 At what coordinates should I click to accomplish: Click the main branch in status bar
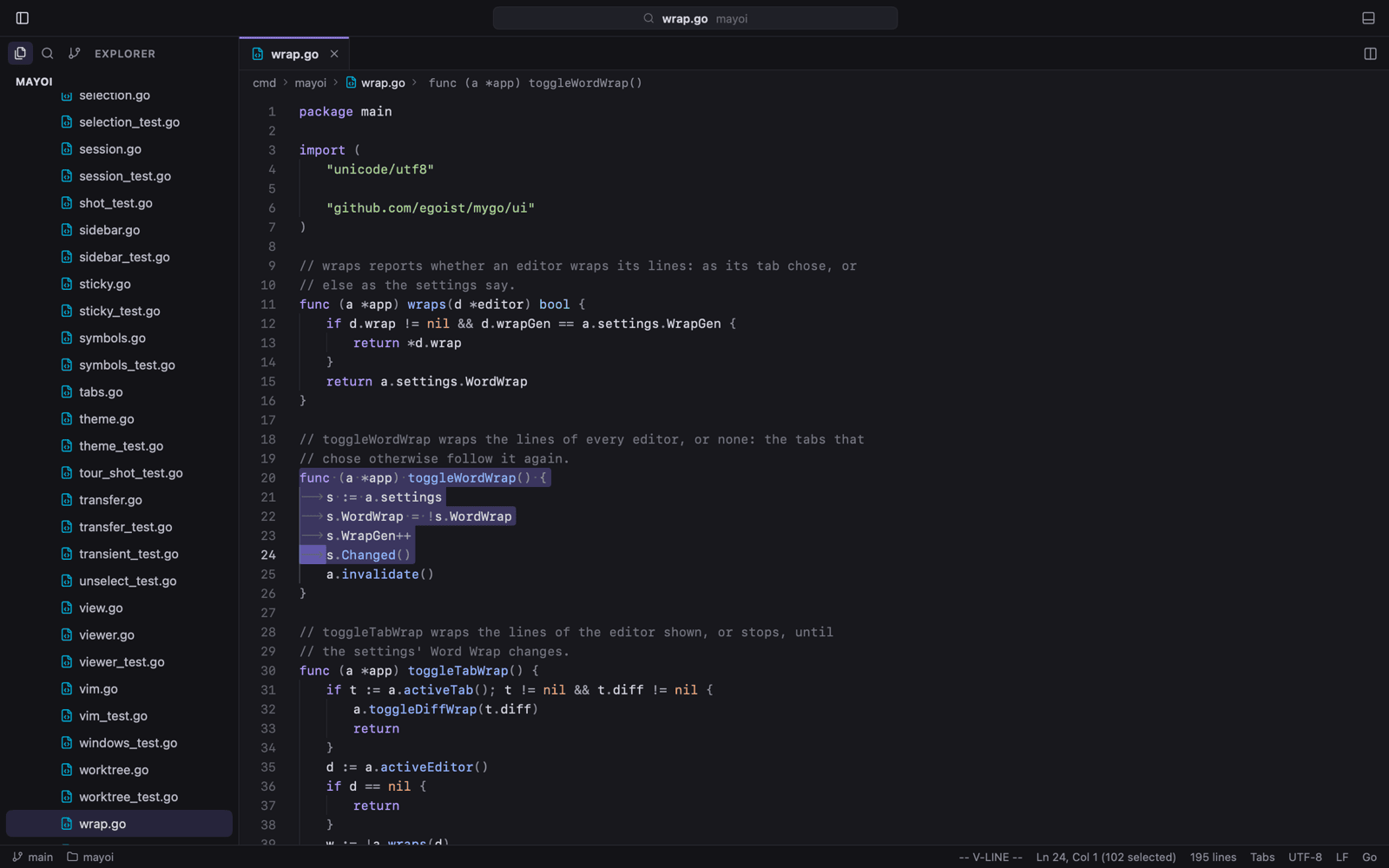[x=33, y=857]
